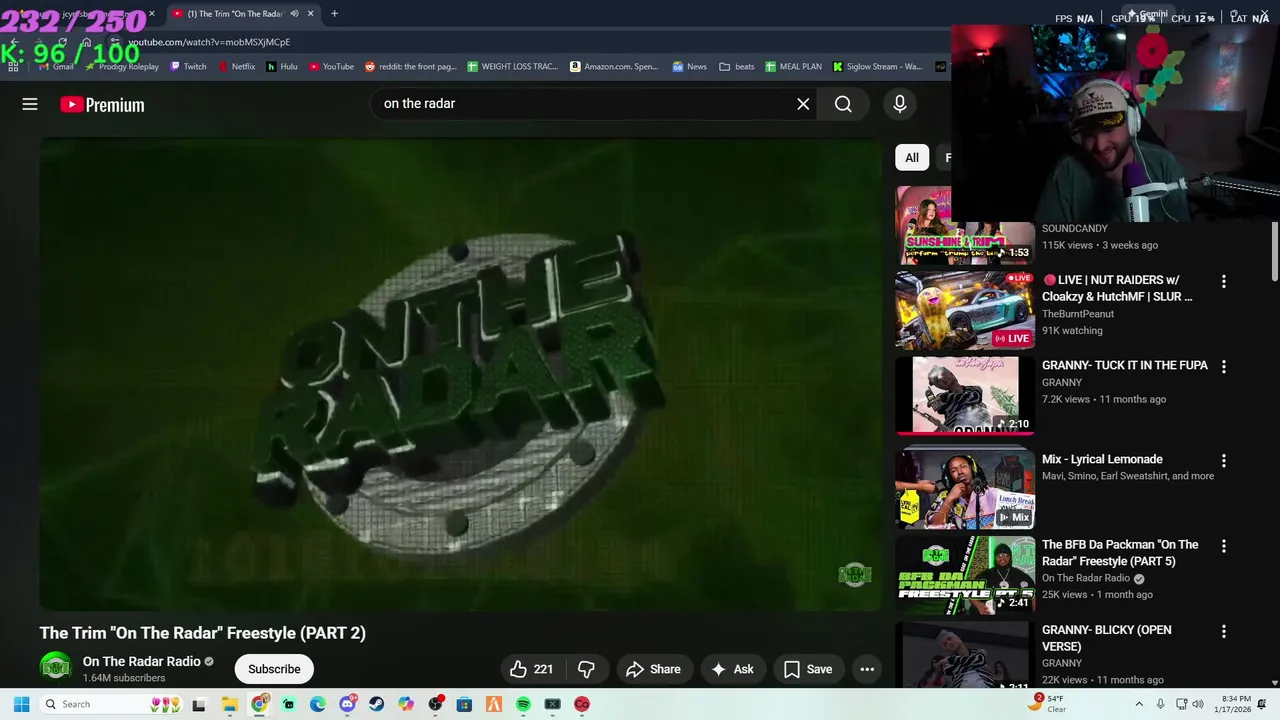
Task: Open the Netflix bookmark
Action: coord(237,67)
